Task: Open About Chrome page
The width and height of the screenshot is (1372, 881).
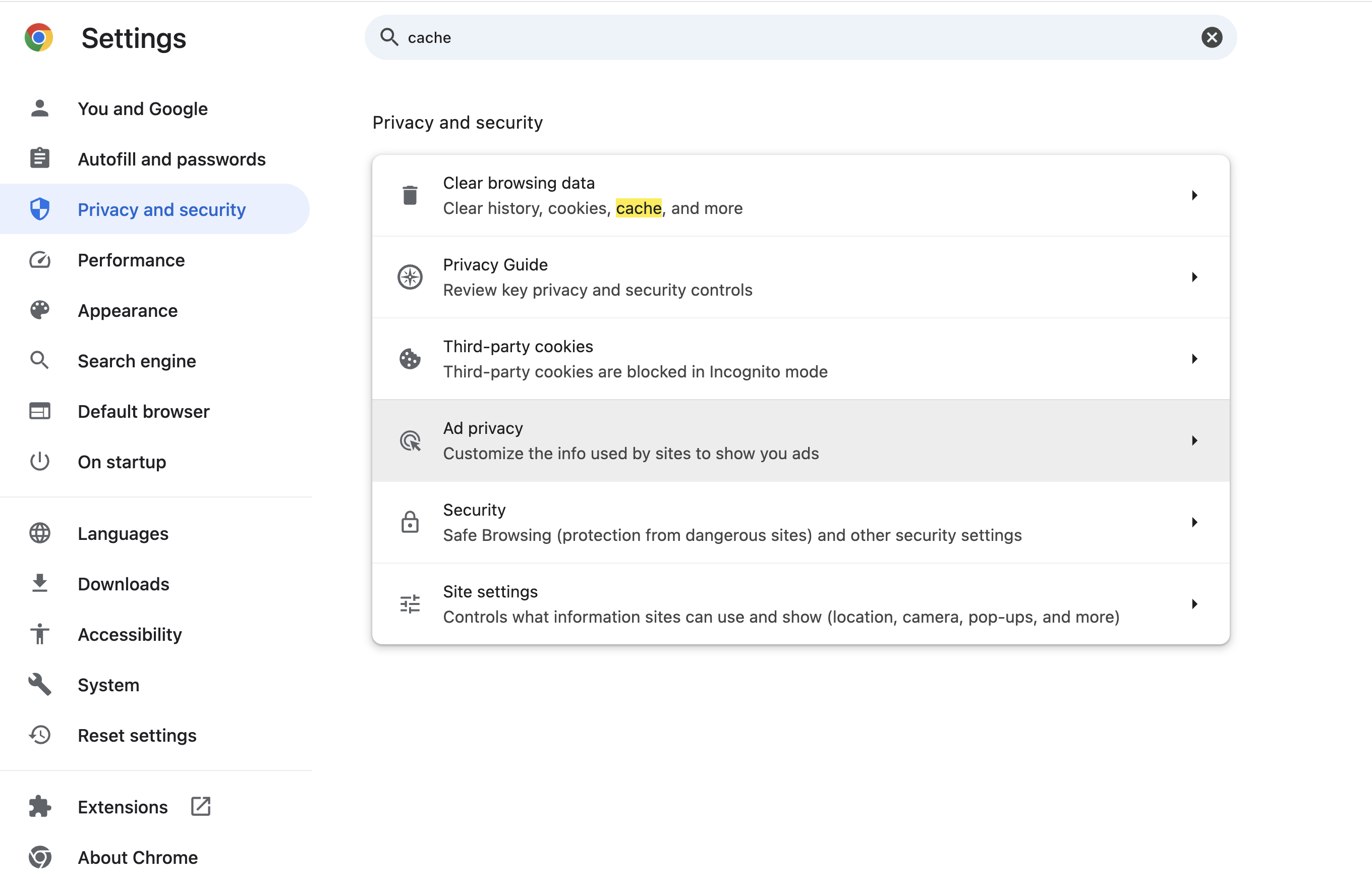Action: click(x=137, y=857)
